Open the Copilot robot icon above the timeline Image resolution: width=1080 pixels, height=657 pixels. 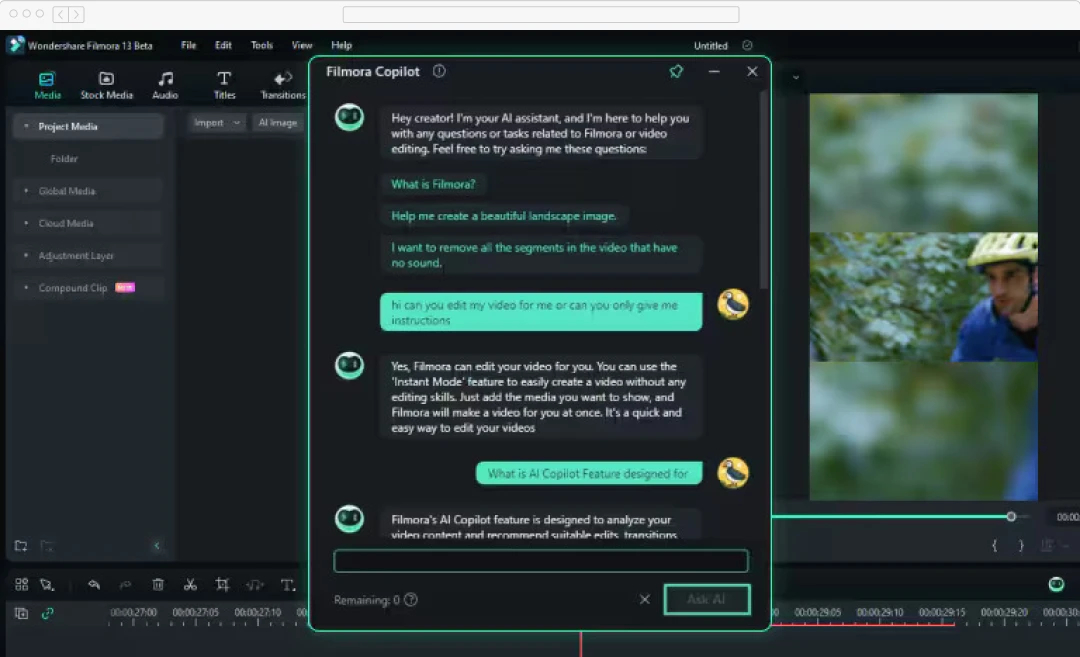pyautogui.click(x=1056, y=585)
